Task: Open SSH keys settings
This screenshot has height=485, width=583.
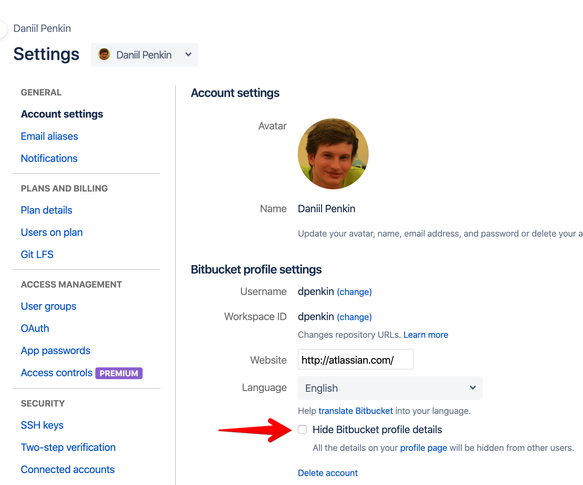Action: (x=42, y=425)
